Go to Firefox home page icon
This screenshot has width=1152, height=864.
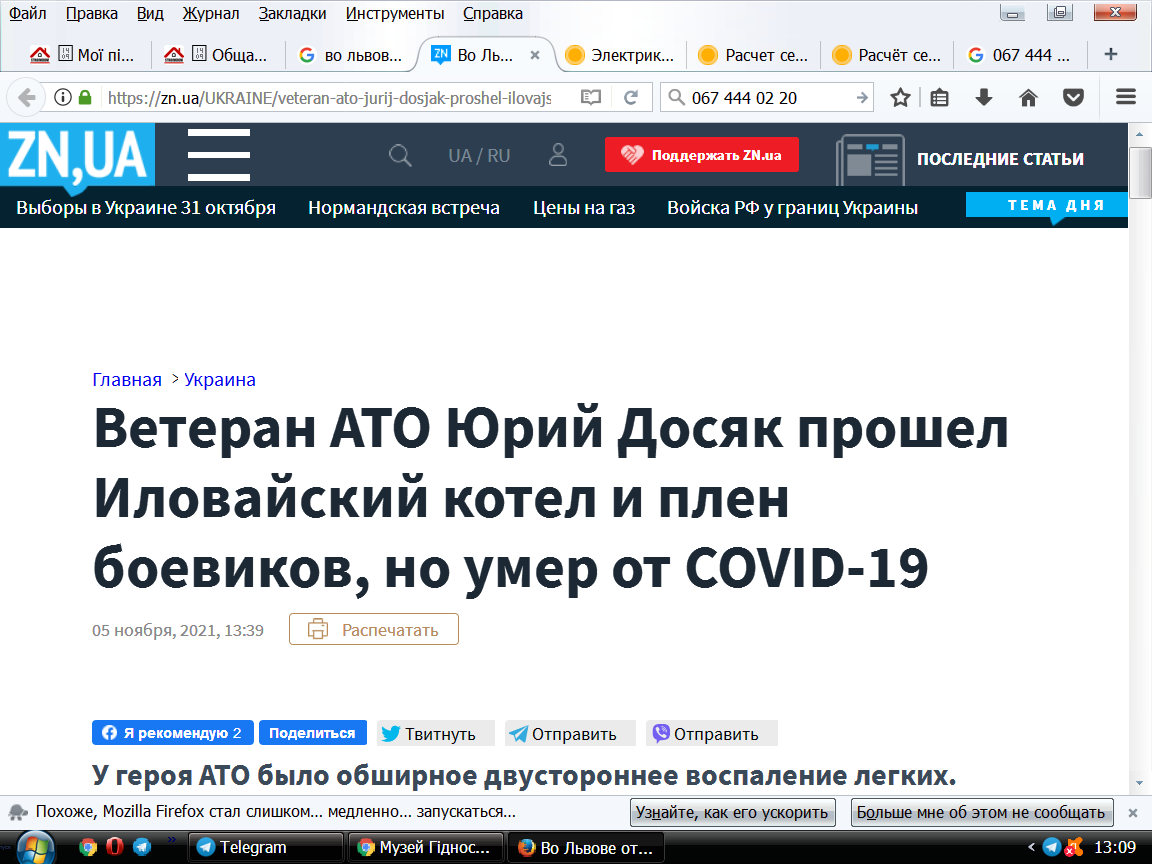pyautogui.click(x=1028, y=98)
